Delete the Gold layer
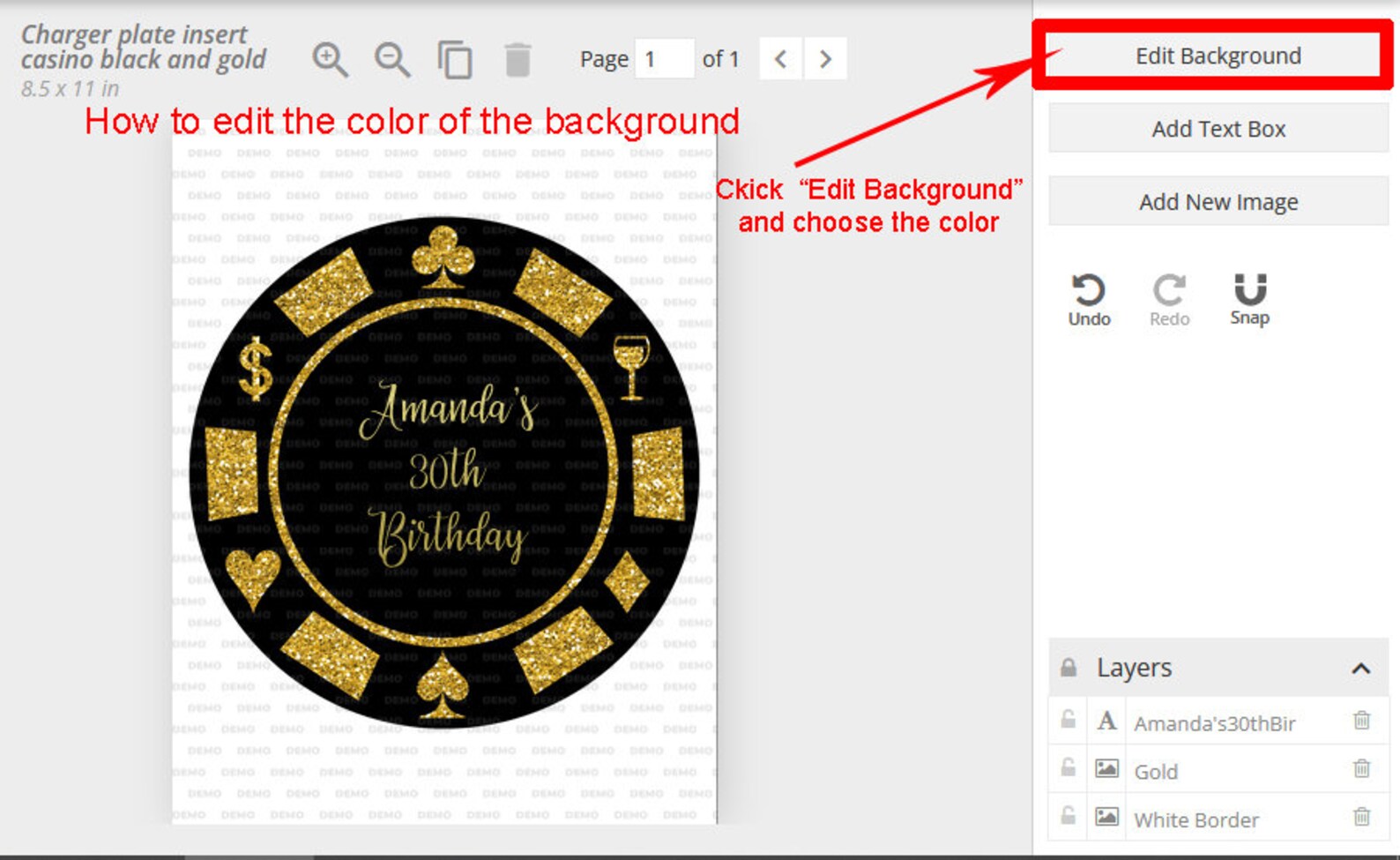Viewport: 1400px width, 860px height. pos(1361,768)
